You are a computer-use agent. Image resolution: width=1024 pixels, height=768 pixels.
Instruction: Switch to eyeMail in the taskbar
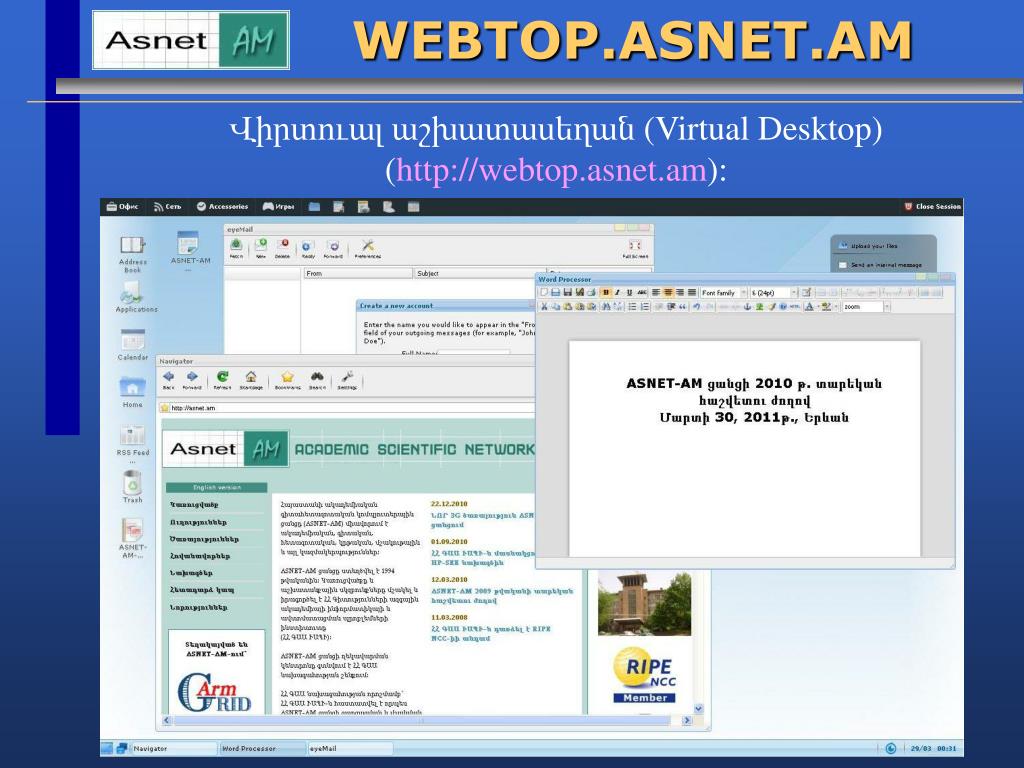click(x=350, y=748)
